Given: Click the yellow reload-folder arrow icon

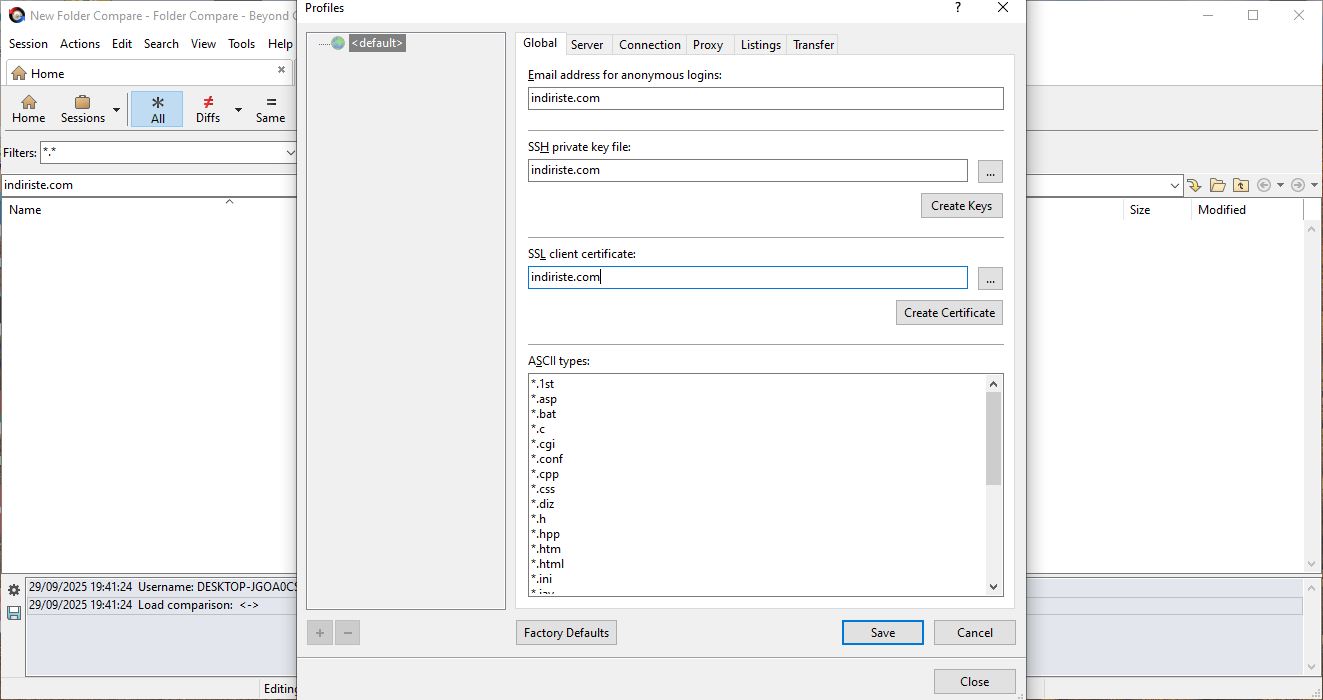Looking at the screenshot, I should coord(1194,185).
